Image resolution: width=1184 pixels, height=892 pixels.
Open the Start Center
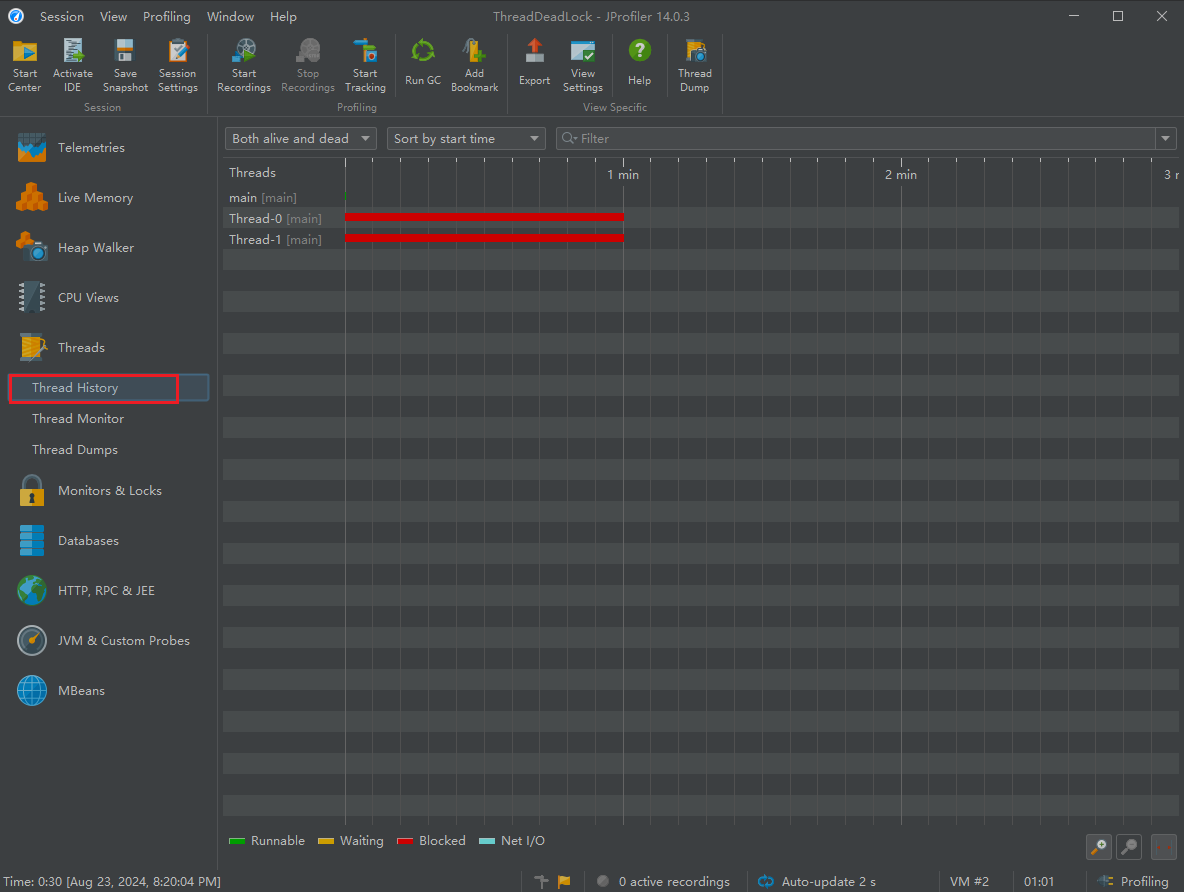point(24,66)
